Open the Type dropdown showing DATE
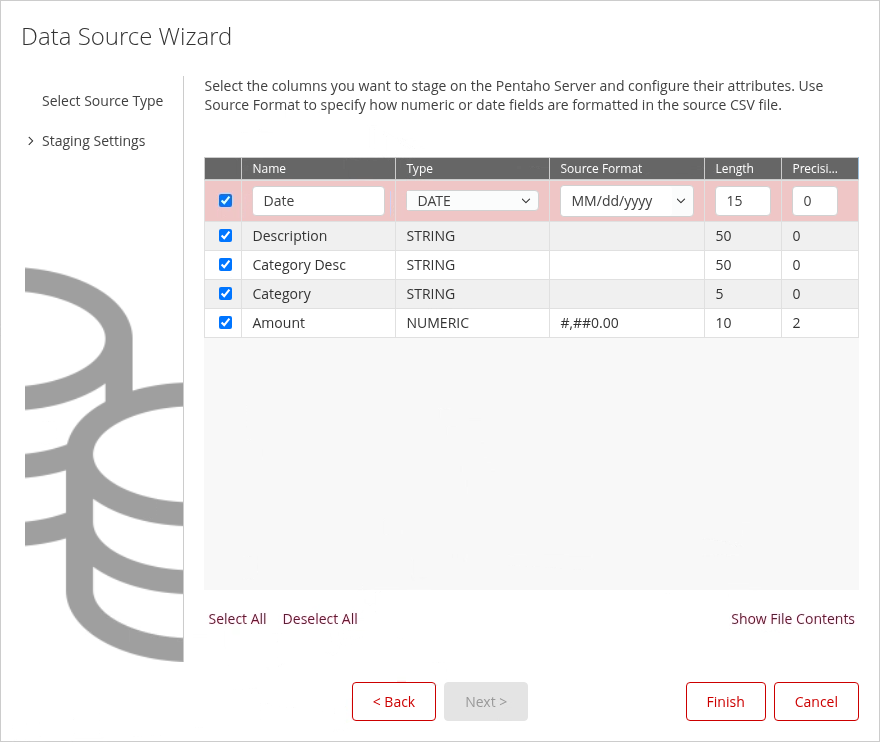 pos(472,201)
